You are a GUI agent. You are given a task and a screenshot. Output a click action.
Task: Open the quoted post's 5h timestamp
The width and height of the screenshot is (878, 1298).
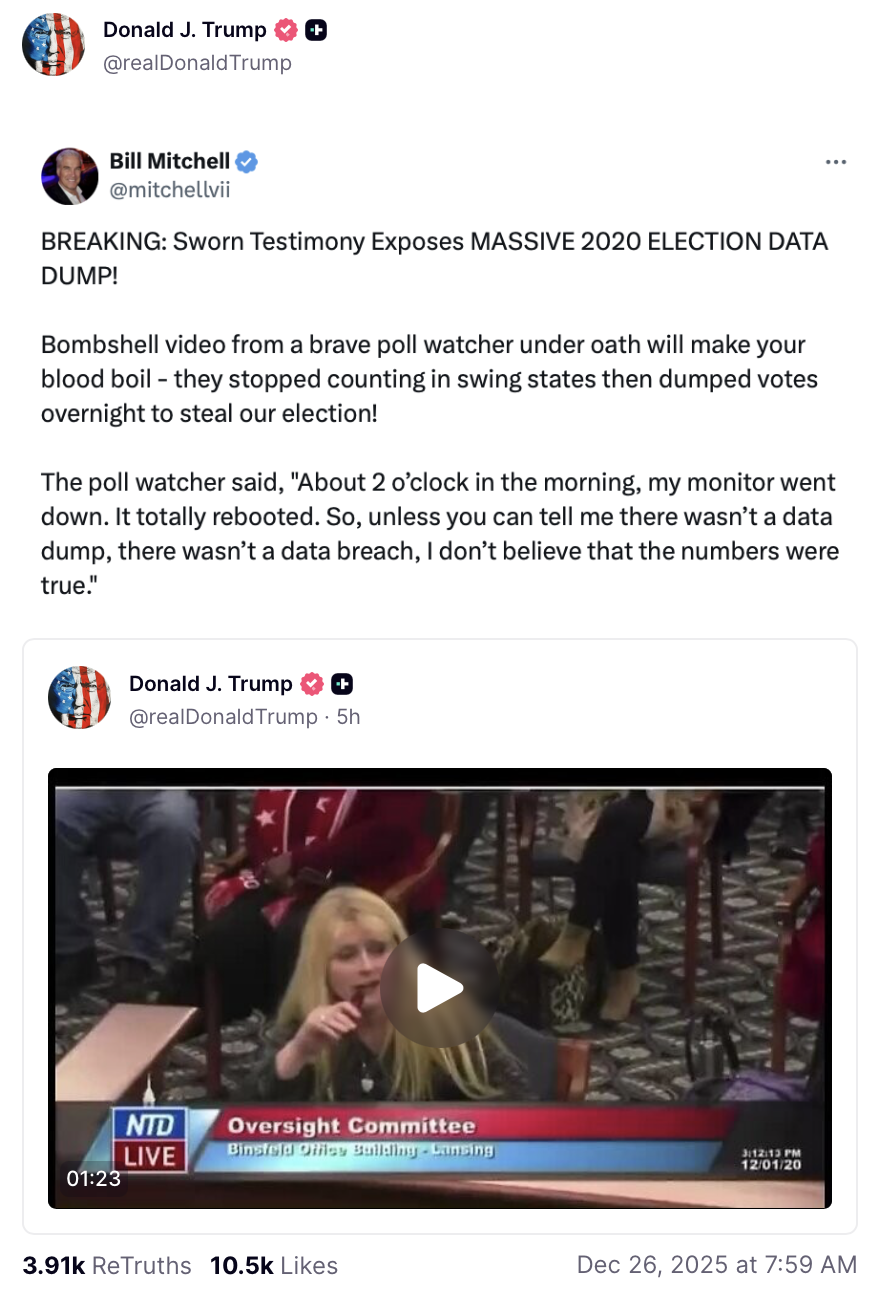tap(348, 716)
